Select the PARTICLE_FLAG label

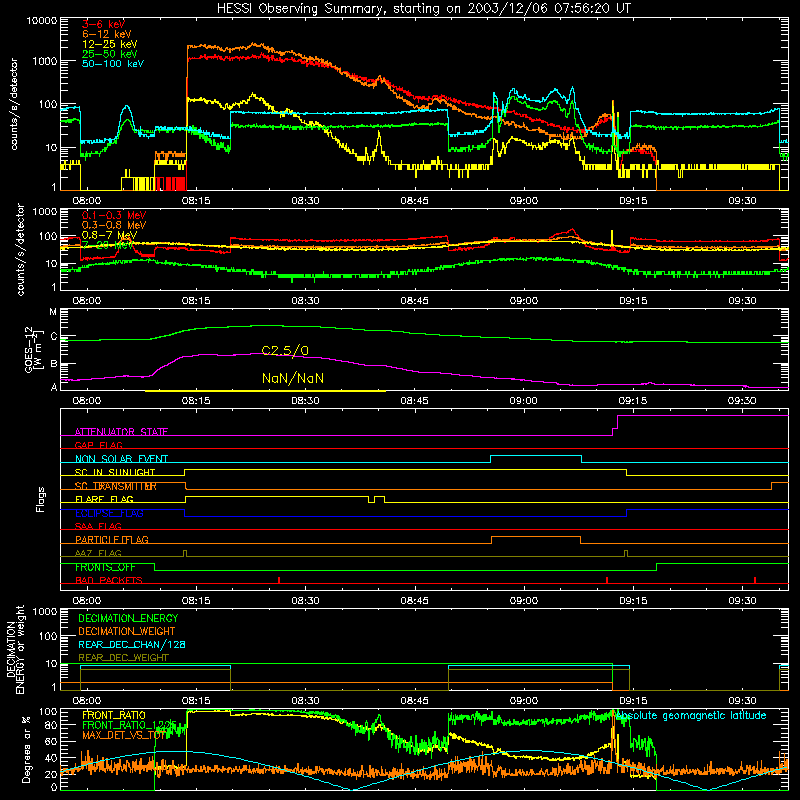[112, 540]
